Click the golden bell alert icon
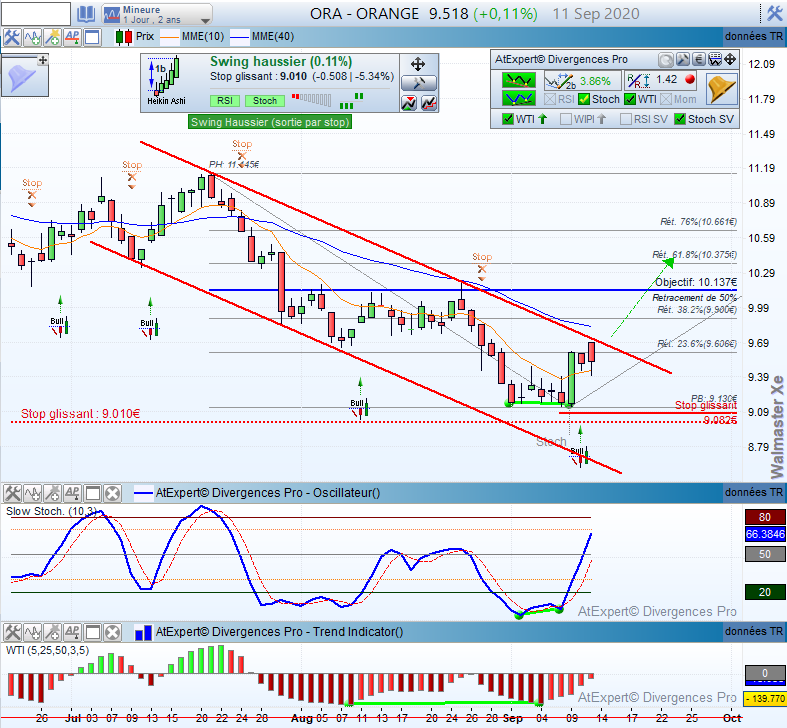The height and width of the screenshot is (728, 787). pyautogui.click(x=721, y=89)
